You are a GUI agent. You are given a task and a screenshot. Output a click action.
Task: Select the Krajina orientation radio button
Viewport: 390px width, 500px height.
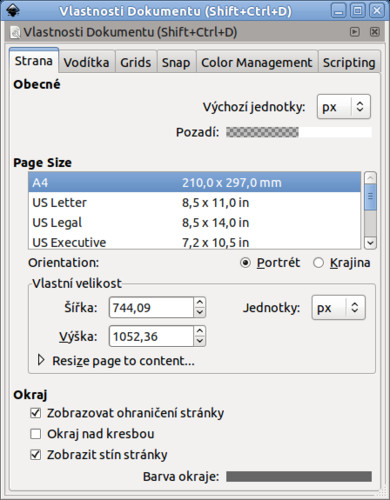click(318, 263)
